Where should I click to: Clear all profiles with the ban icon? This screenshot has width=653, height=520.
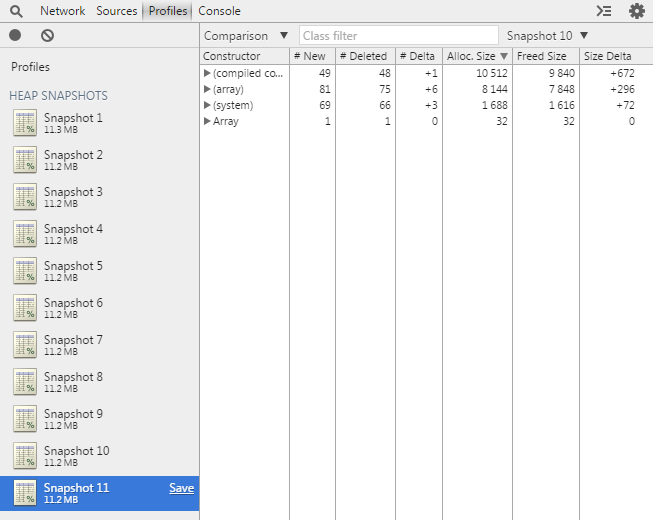click(x=47, y=35)
